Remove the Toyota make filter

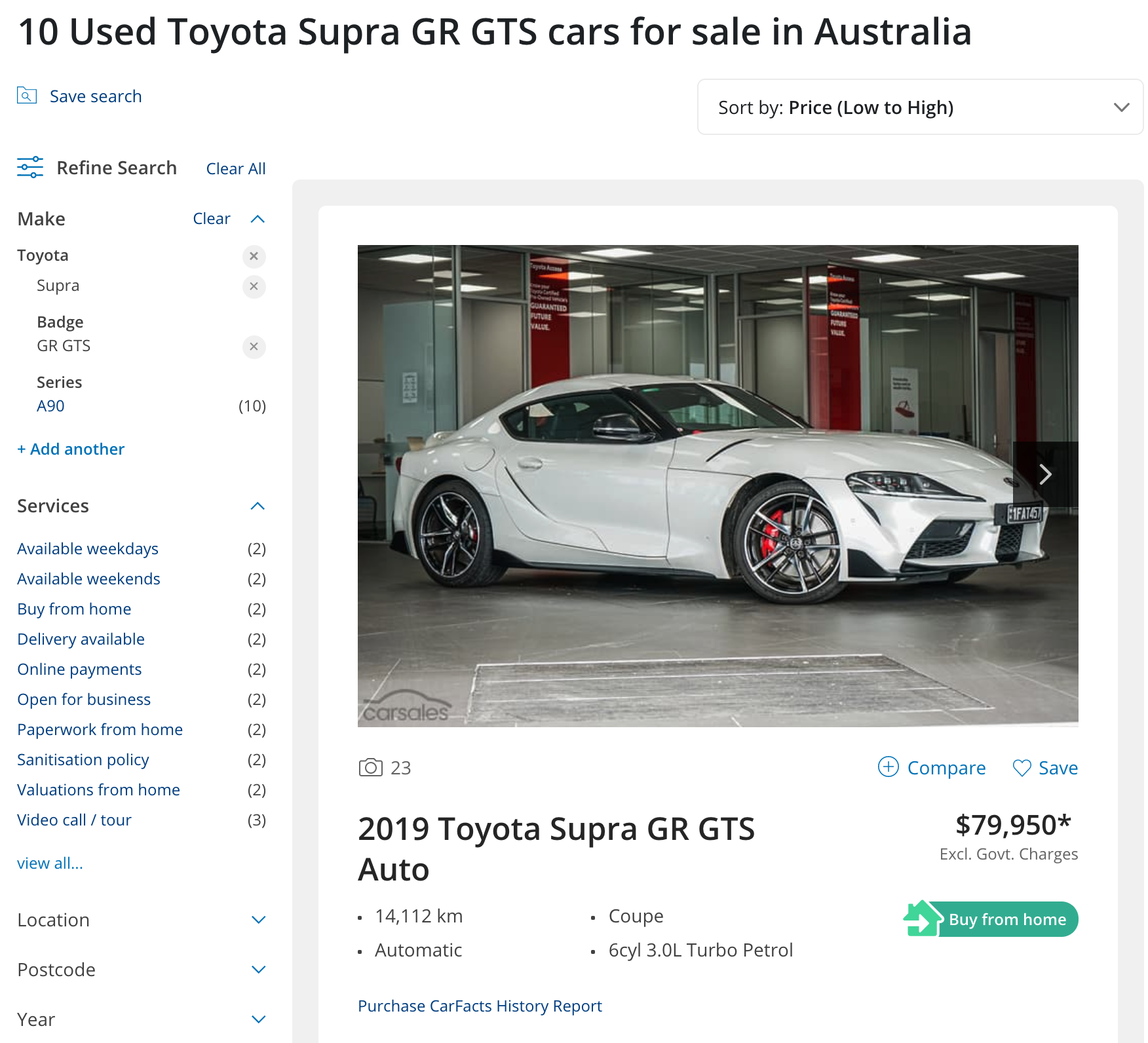[254, 256]
